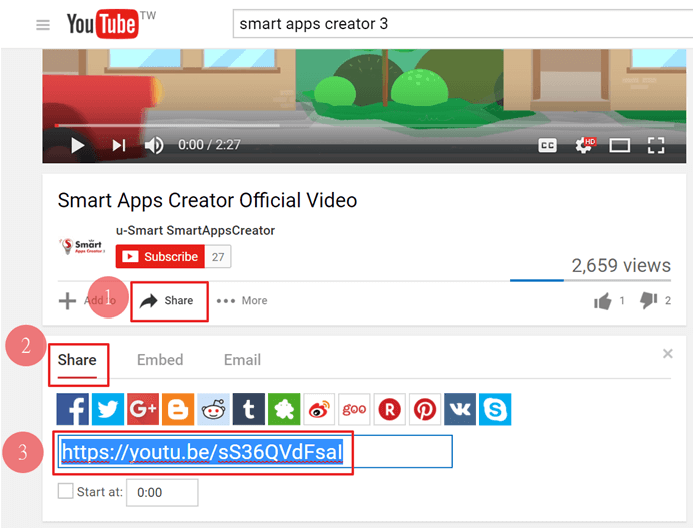Viewport: 694px width, 529px height.
Task: Click the time display 0:00 / 2:27
Action: pyautogui.click(x=209, y=145)
